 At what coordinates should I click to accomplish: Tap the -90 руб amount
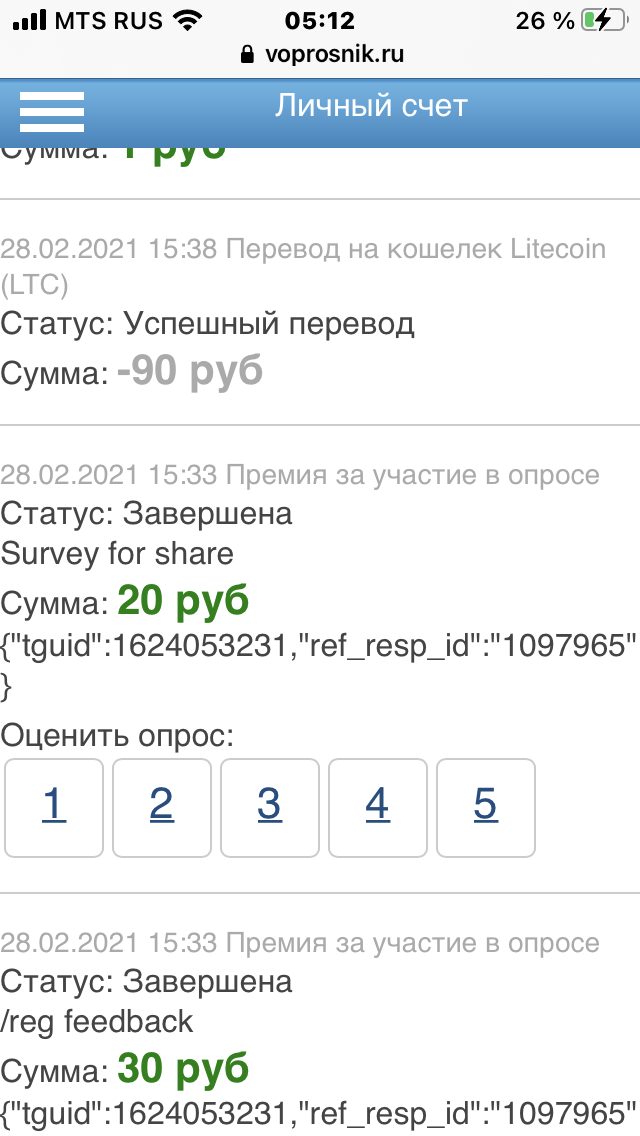[x=189, y=371]
